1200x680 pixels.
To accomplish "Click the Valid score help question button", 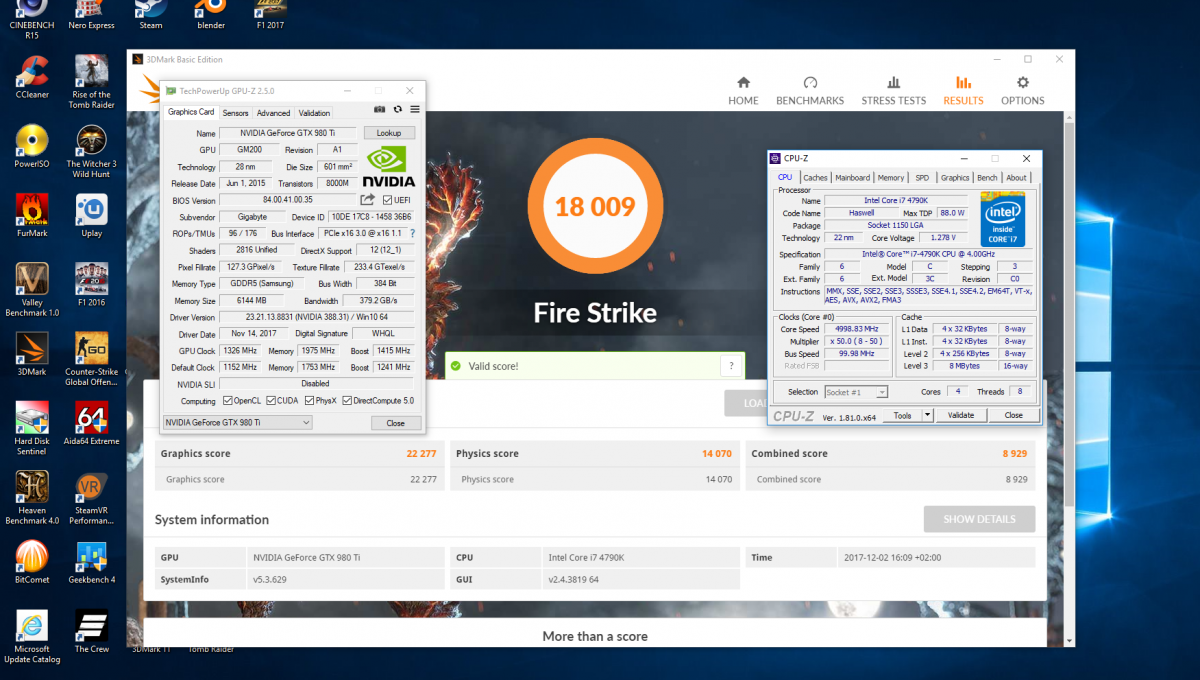I will coord(731,366).
